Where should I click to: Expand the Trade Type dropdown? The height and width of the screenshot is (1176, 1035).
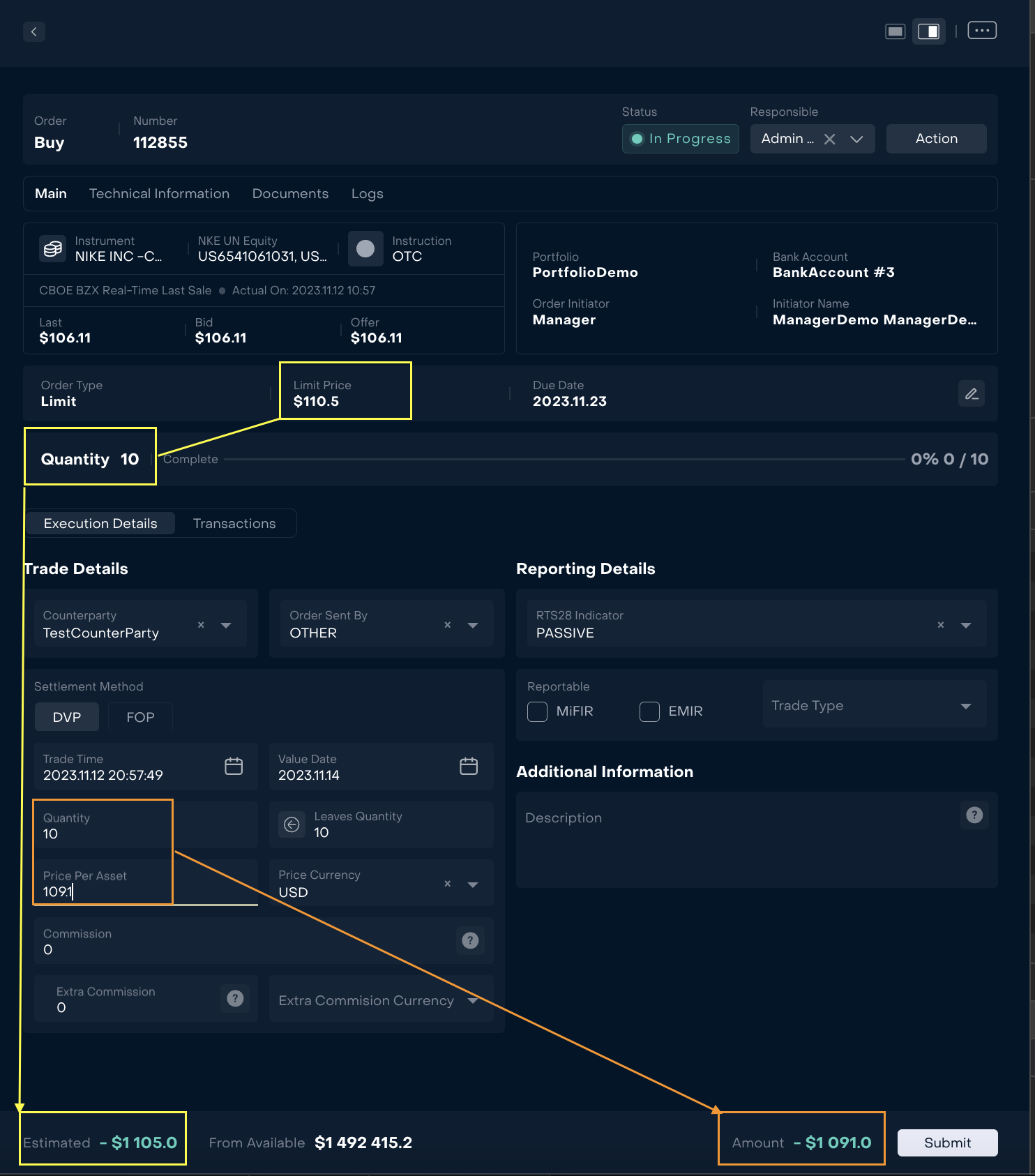(965, 706)
